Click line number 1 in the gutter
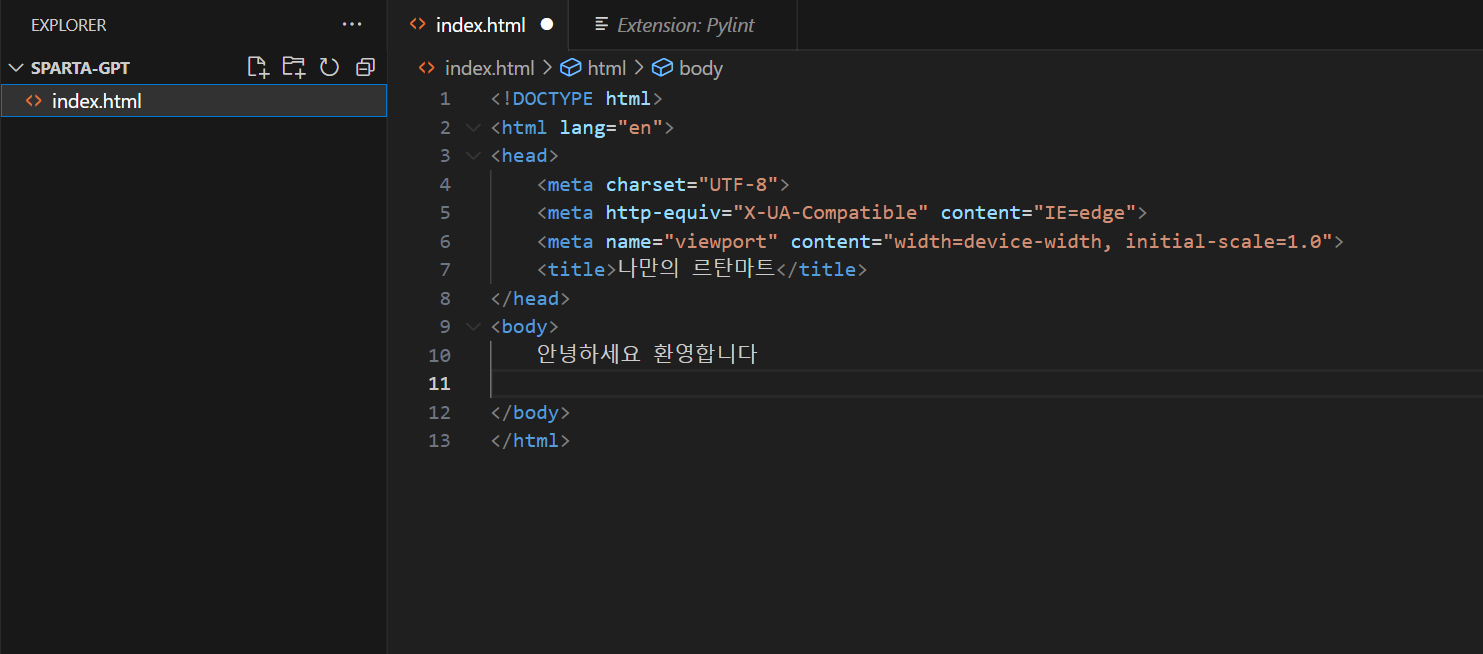 tap(445, 99)
